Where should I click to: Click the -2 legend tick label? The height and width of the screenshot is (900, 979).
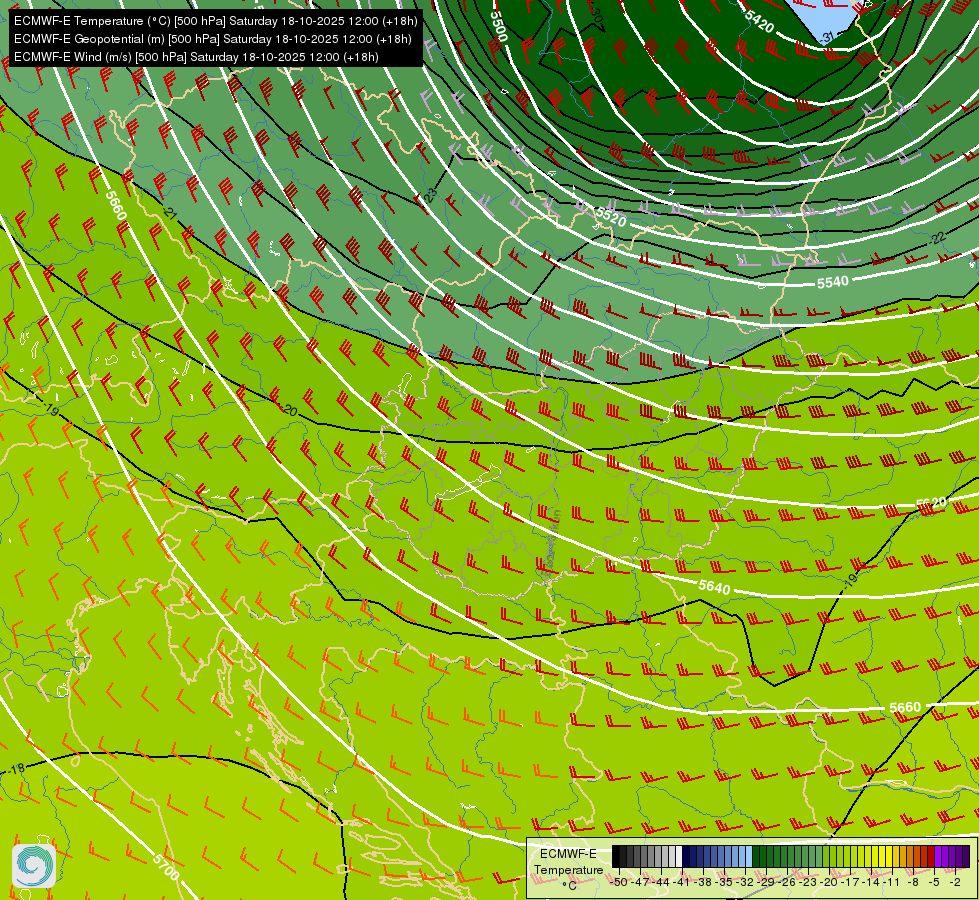[955, 883]
